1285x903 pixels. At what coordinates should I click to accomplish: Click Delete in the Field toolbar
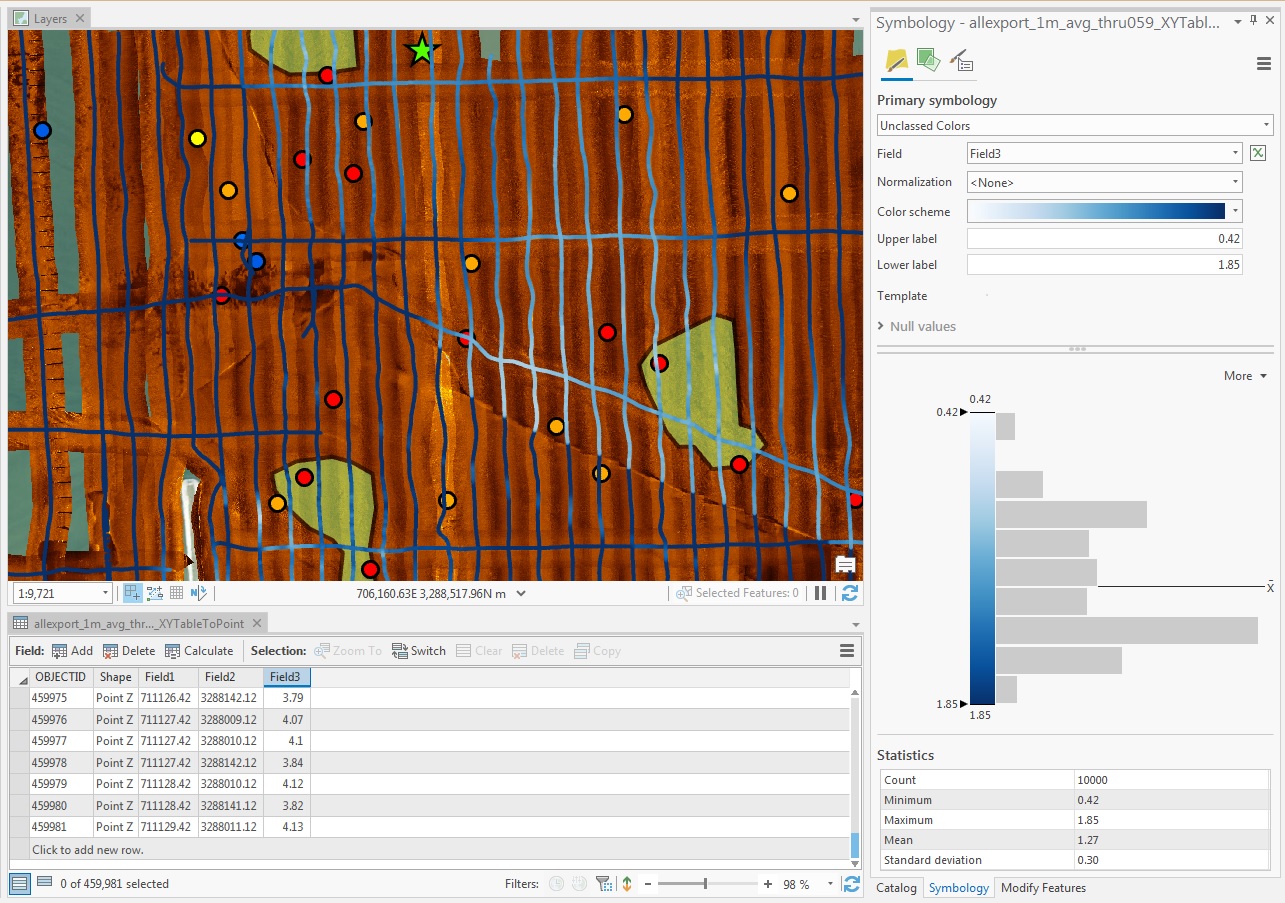click(x=129, y=650)
